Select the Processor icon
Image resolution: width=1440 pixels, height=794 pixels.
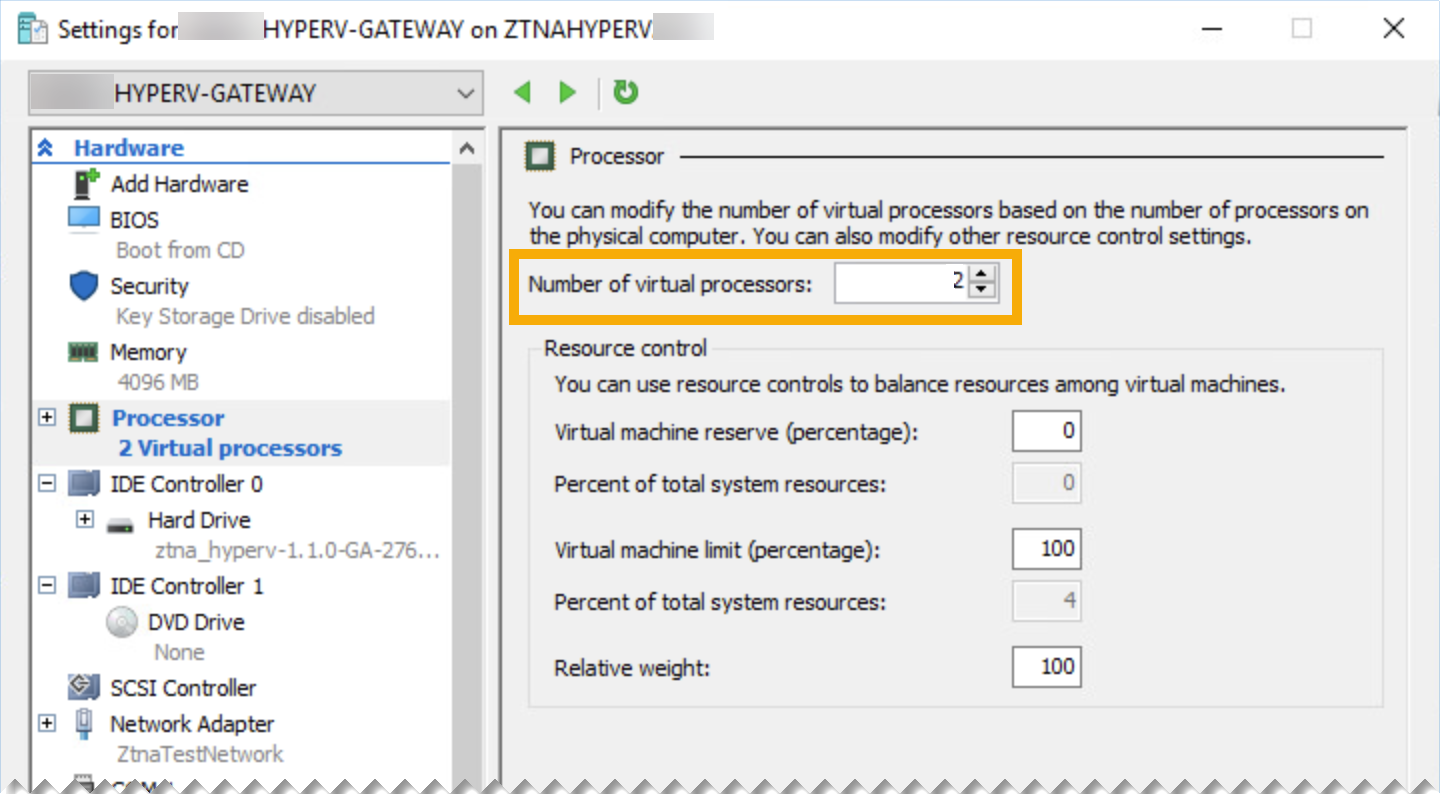coord(107,418)
